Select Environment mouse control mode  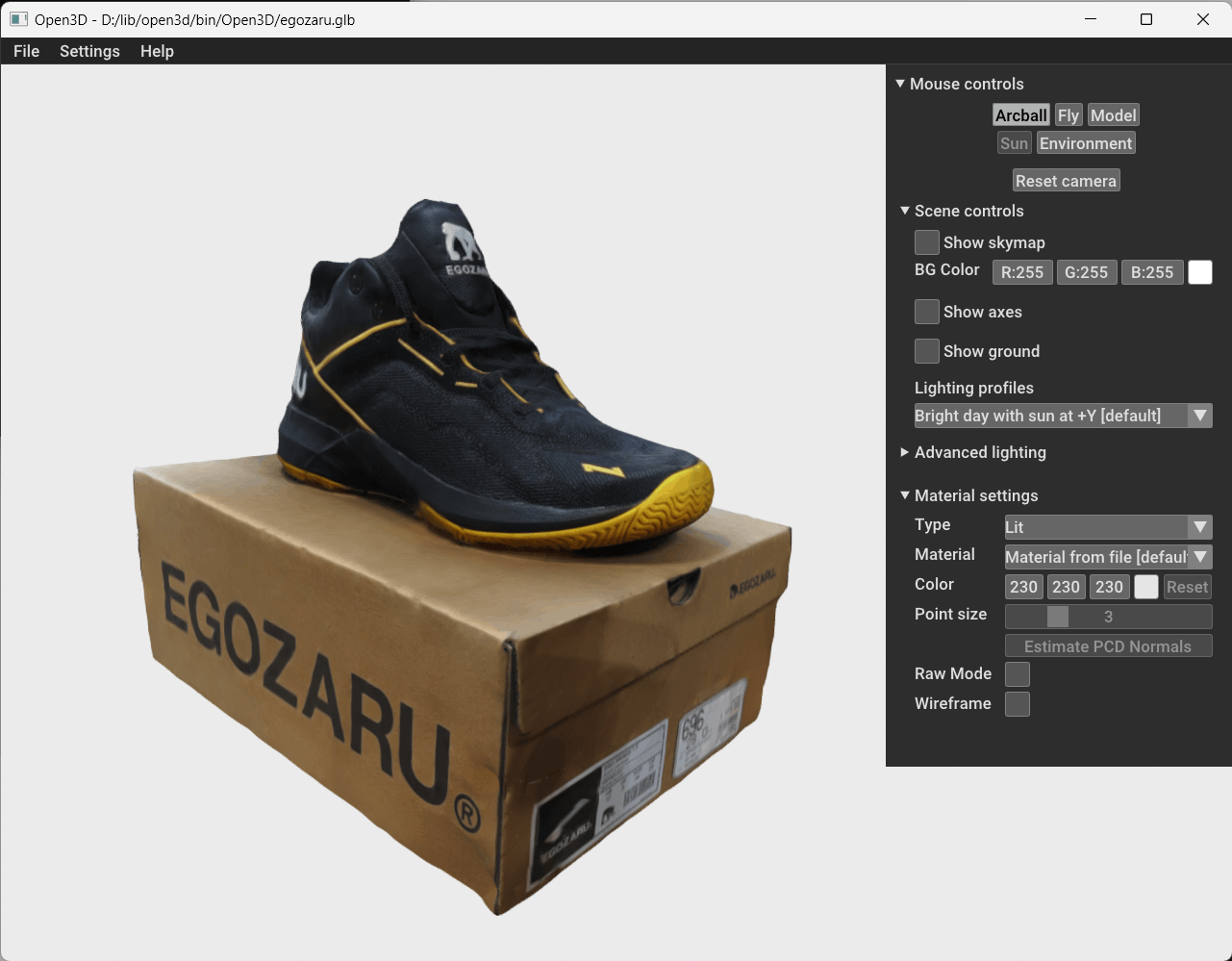1086,143
